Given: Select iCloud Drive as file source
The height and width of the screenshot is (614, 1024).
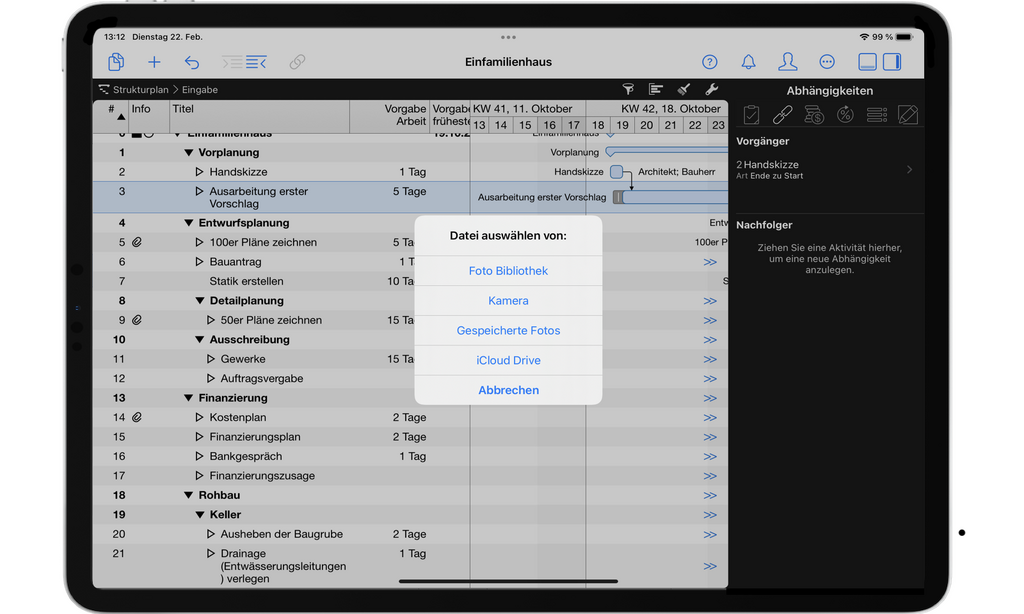Looking at the screenshot, I should 508,360.
